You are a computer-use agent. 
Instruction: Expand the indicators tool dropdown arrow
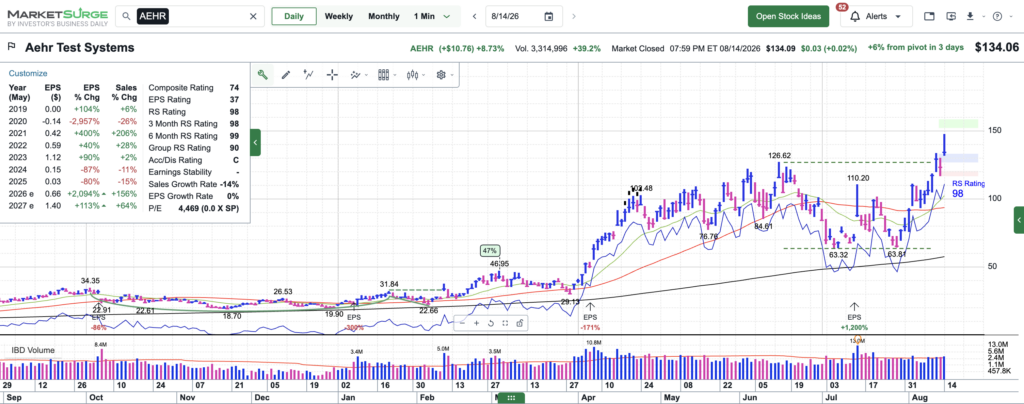[x=365, y=75]
